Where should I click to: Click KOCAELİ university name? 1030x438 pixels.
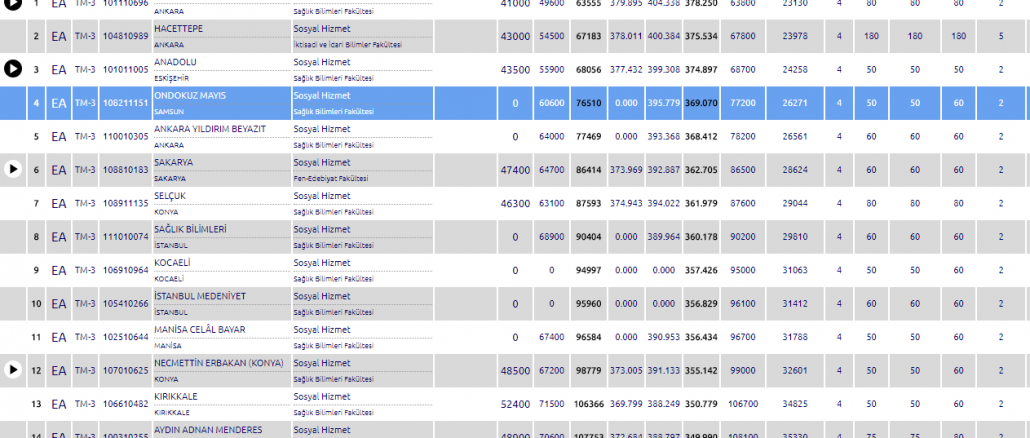pyautogui.click(x=172, y=263)
